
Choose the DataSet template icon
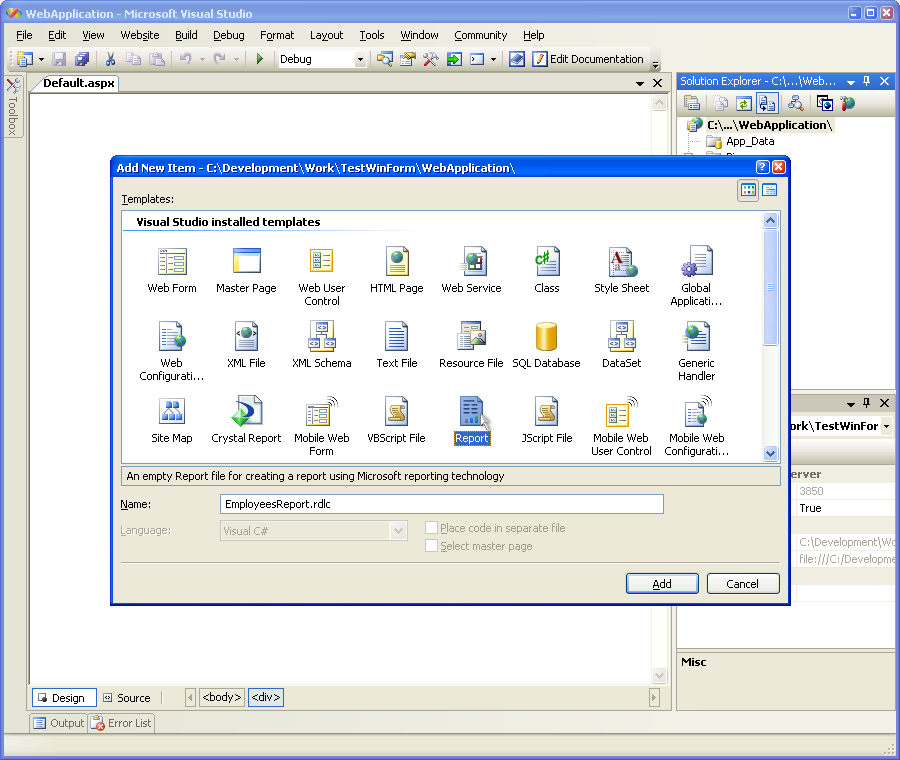621,338
